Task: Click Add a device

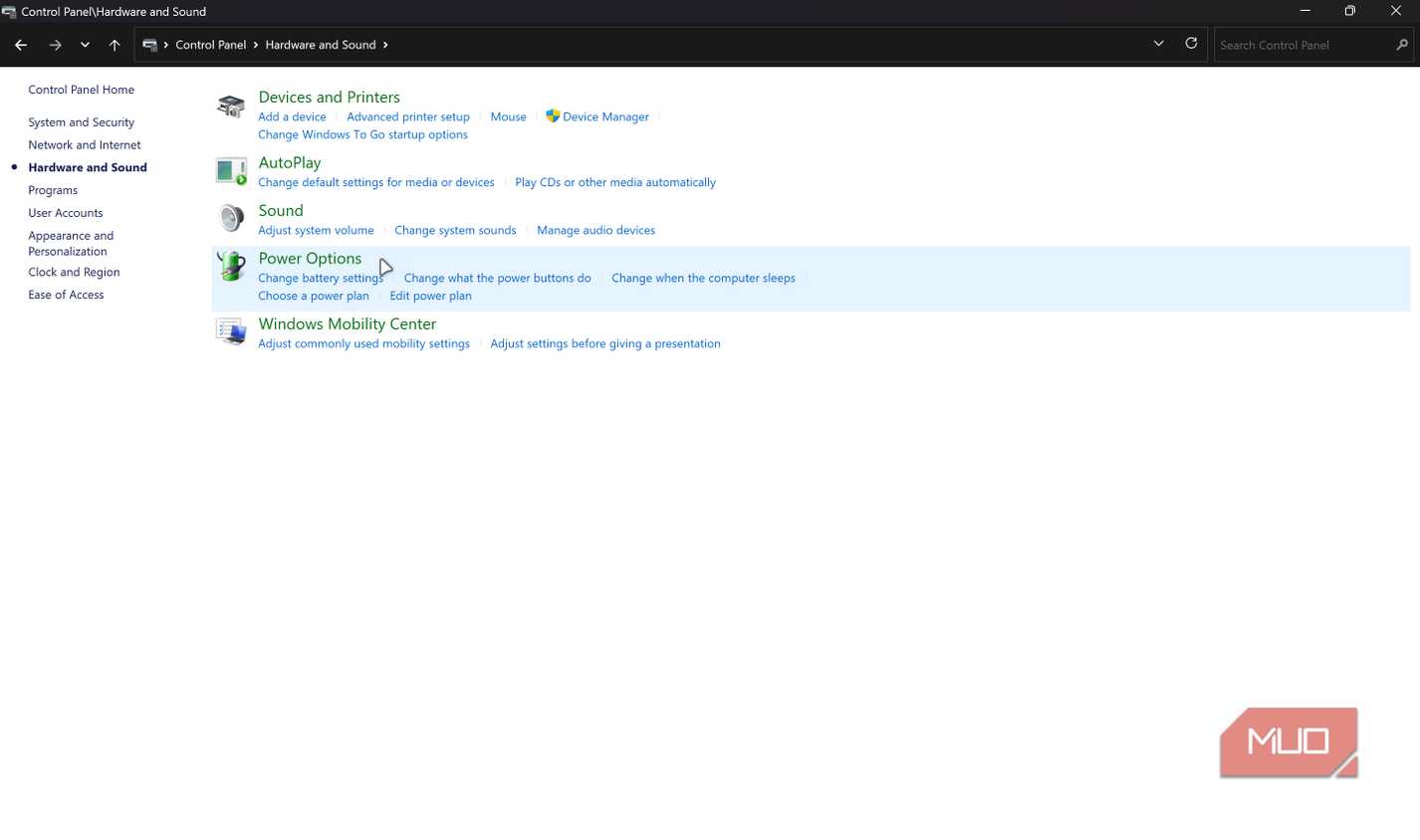Action: [292, 116]
